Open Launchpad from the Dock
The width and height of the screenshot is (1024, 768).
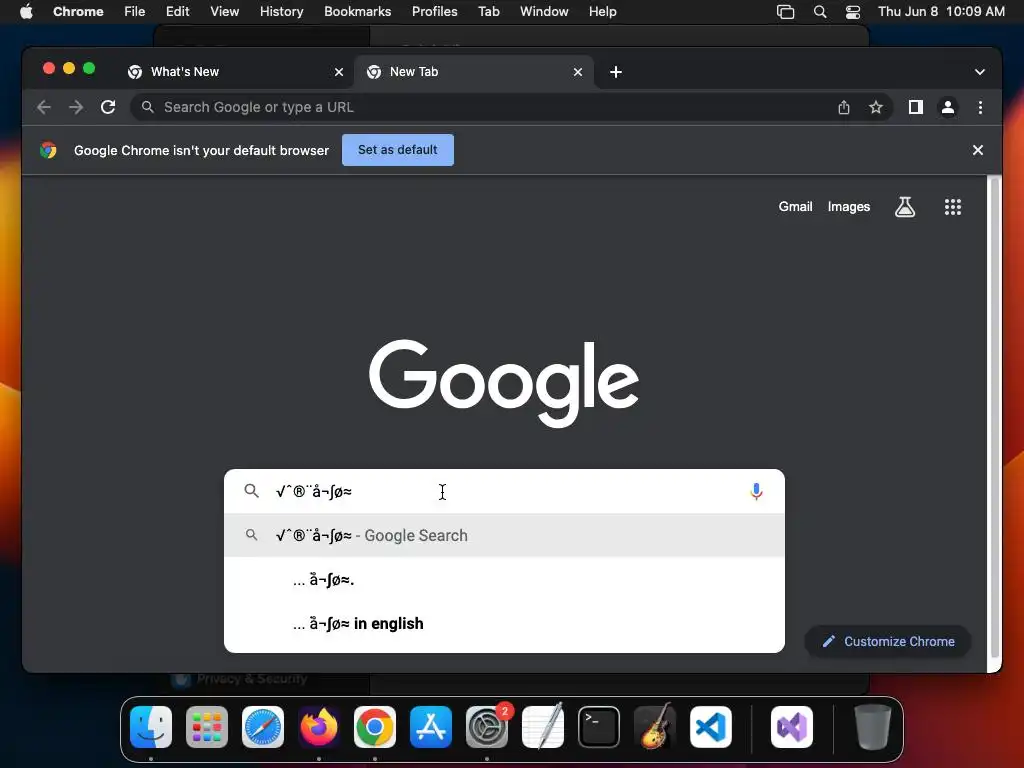207,727
